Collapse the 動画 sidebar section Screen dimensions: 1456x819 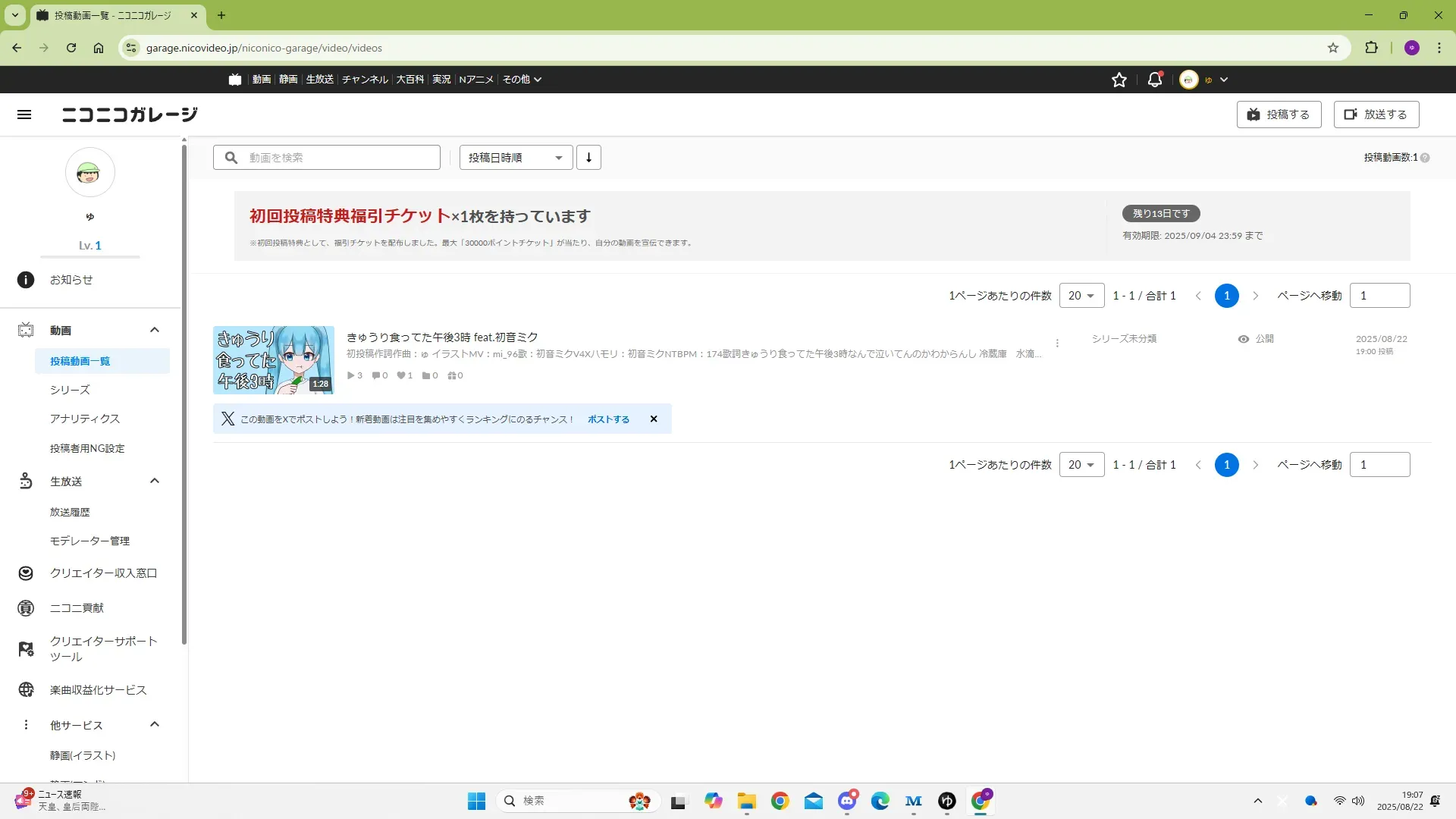point(155,330)
